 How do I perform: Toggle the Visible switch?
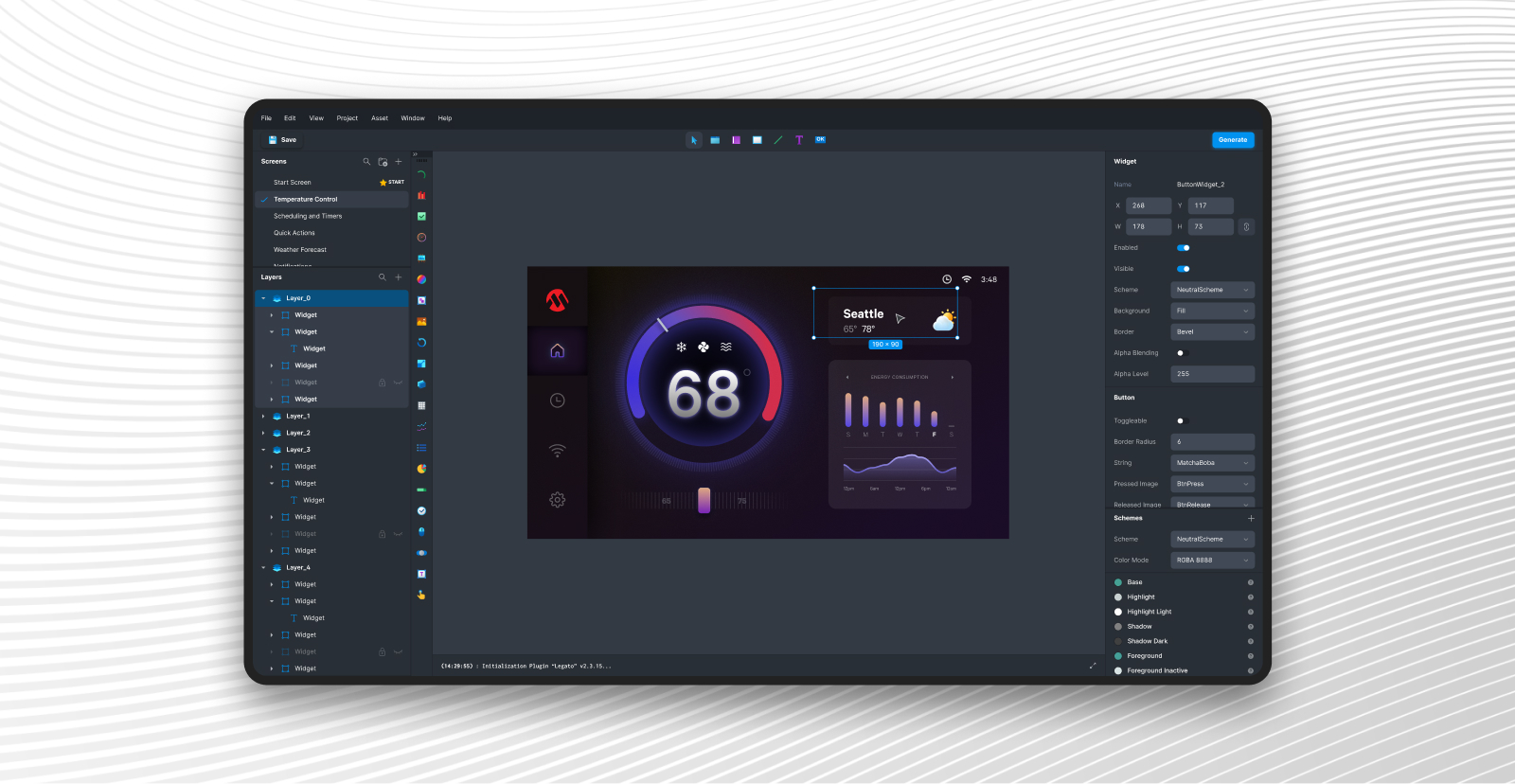pyautogui.click(x=1183, y=269)
